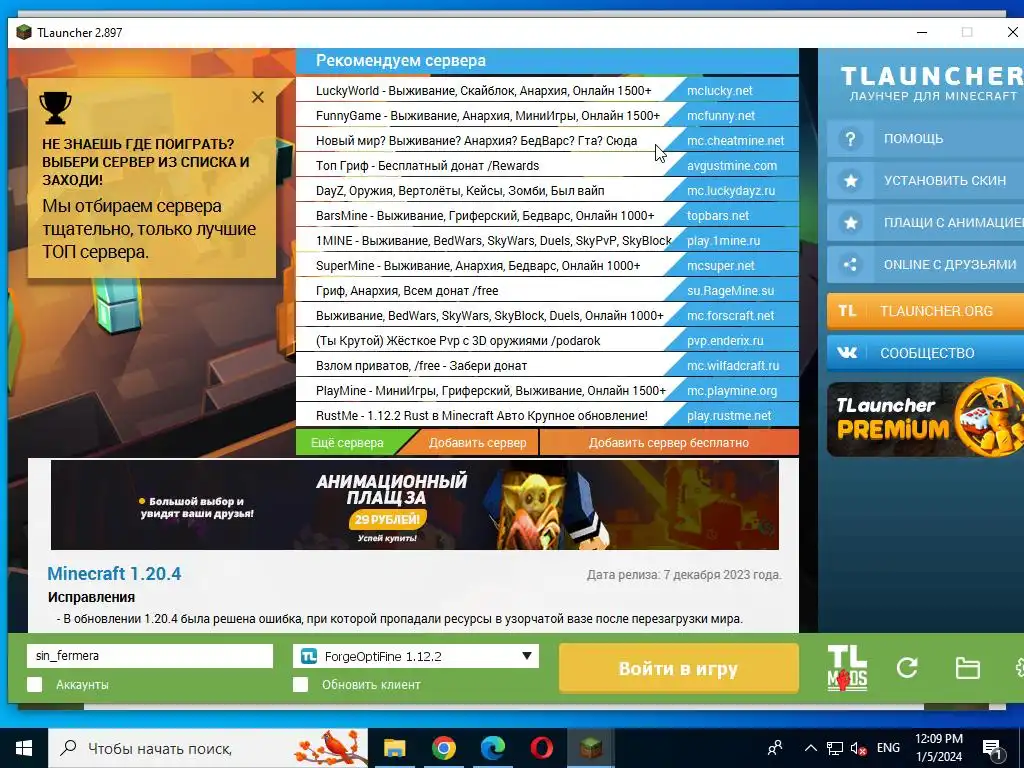This screenshot has height=768, width=1024.
Task: Click the question mark icon next to Помощь
Action: (x=850, y=138)
